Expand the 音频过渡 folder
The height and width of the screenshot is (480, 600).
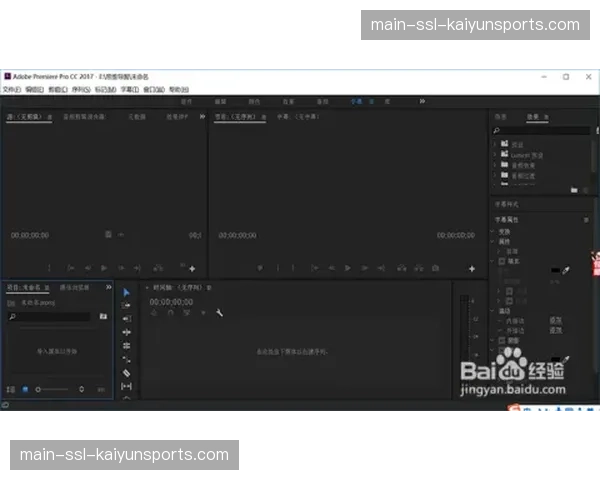click(495, 175)
